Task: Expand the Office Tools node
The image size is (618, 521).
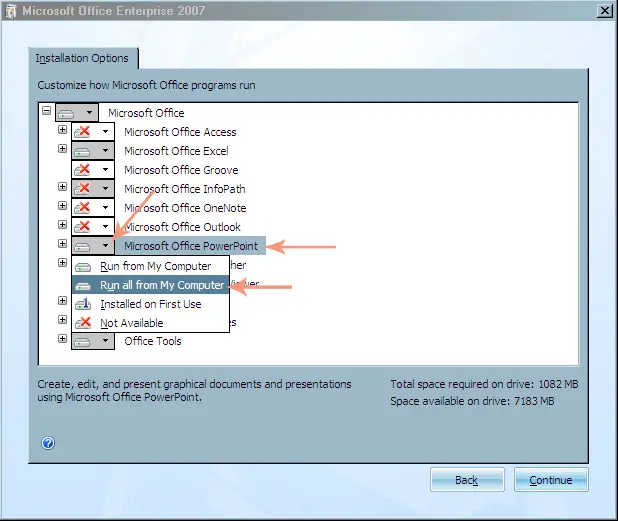Action: [62, 339]
